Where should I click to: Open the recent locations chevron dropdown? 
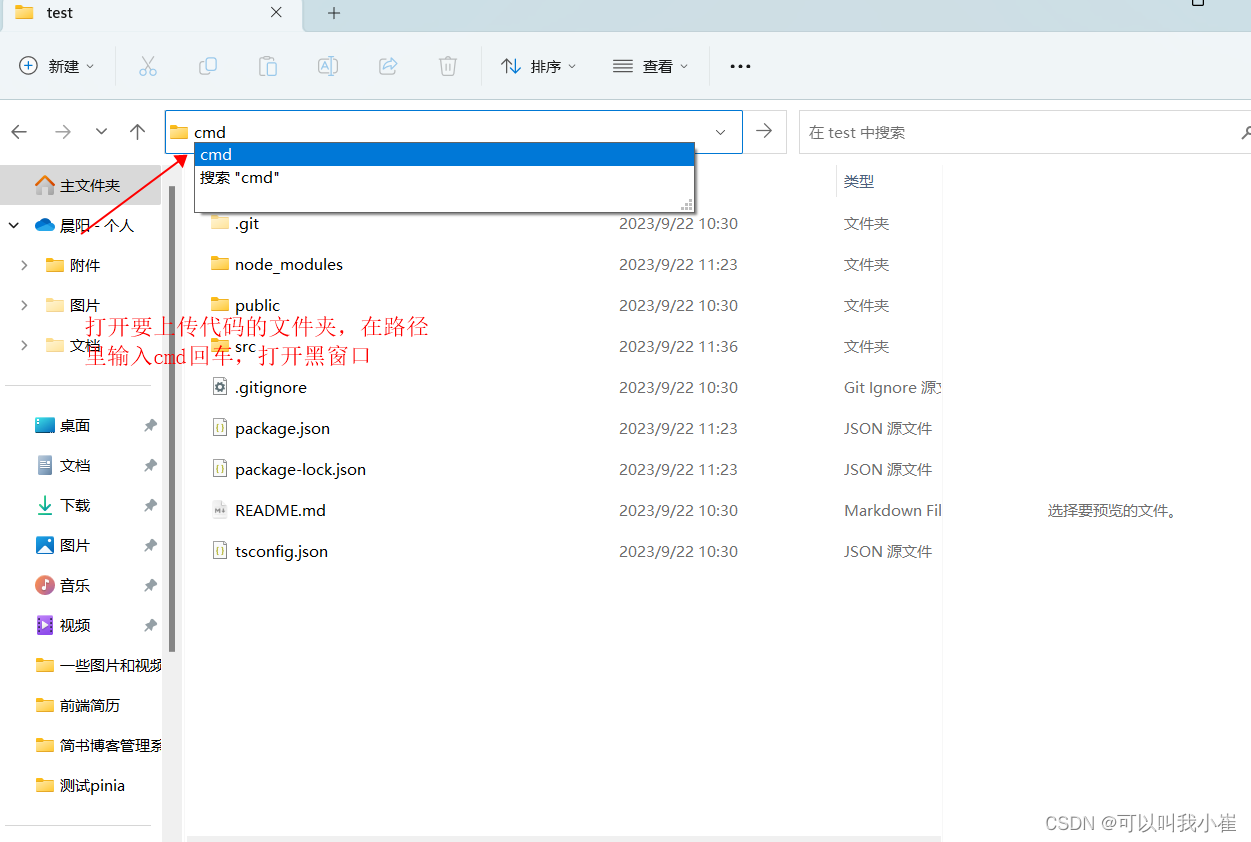click(x=101, y=132)
